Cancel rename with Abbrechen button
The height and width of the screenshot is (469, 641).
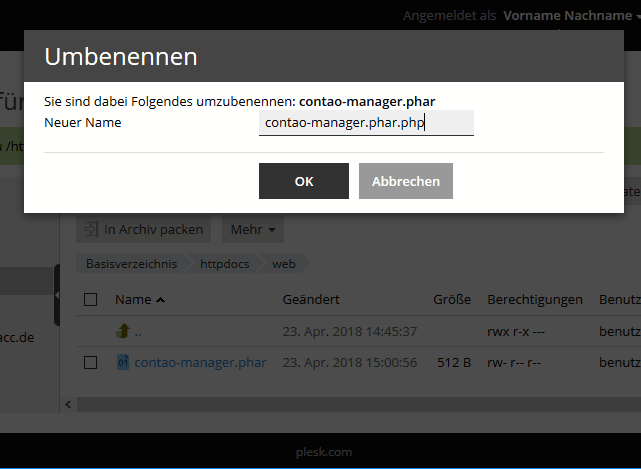click(406, 181)
